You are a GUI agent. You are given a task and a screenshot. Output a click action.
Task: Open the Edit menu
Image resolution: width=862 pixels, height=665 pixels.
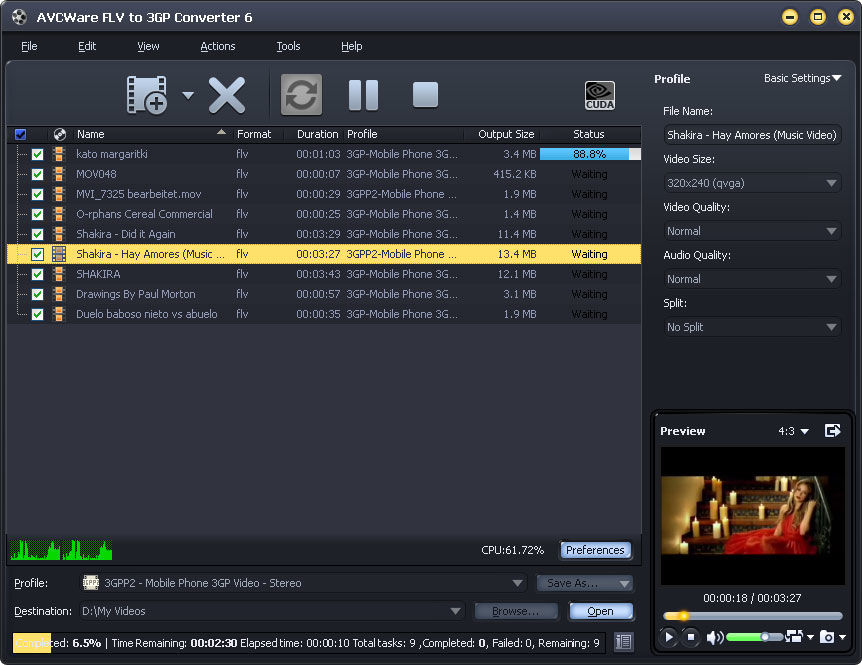click(87, 46)
